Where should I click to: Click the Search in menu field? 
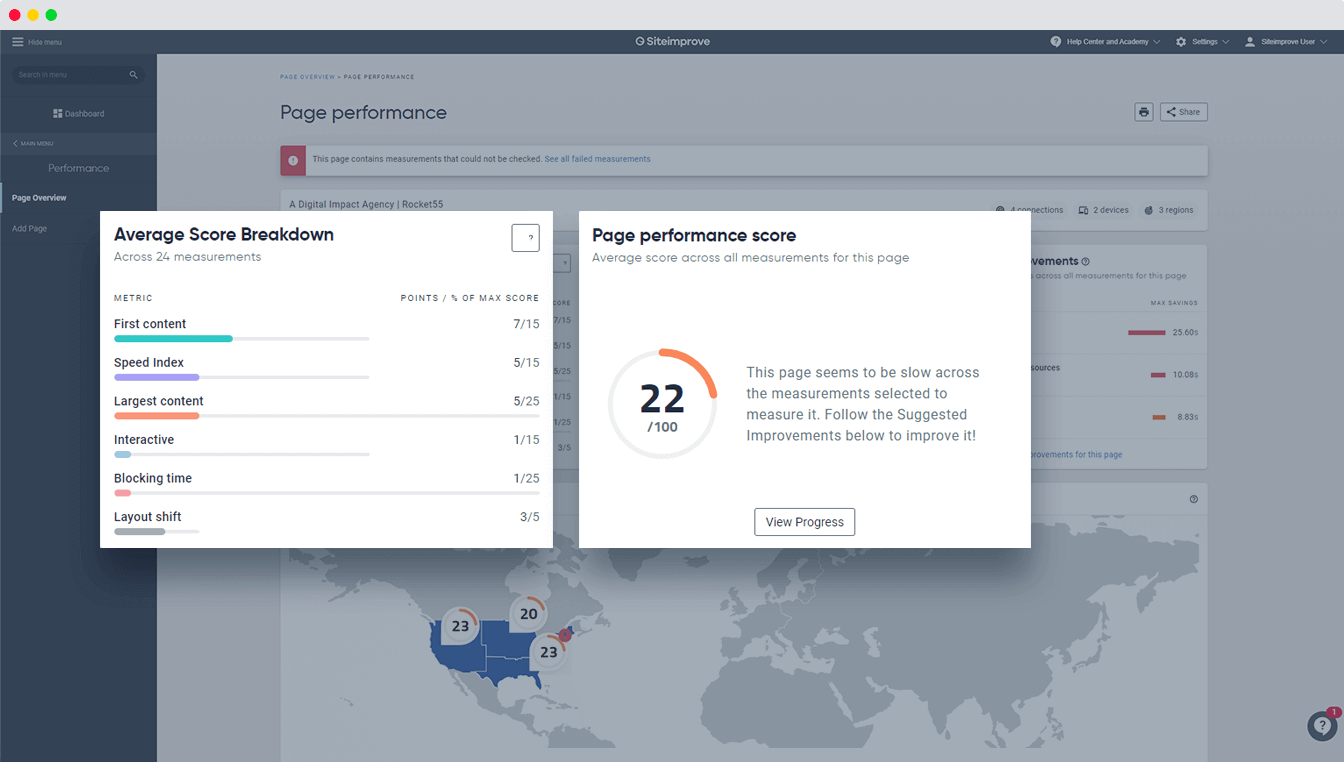point(70,75)
